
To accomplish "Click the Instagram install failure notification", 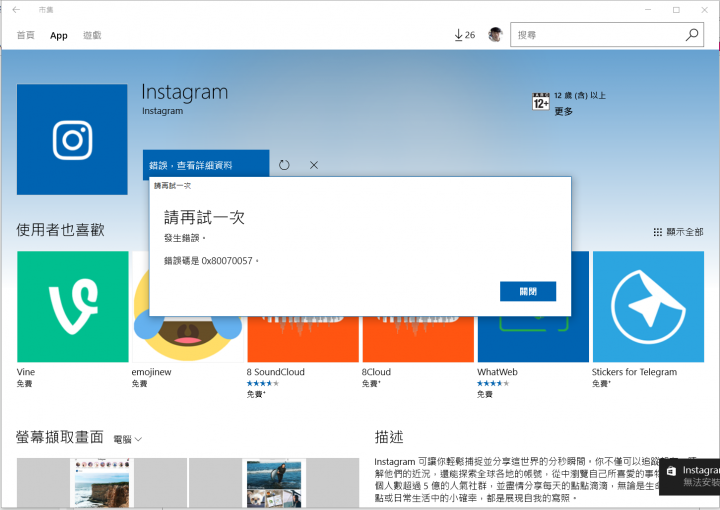I will [x=689, y=476].
